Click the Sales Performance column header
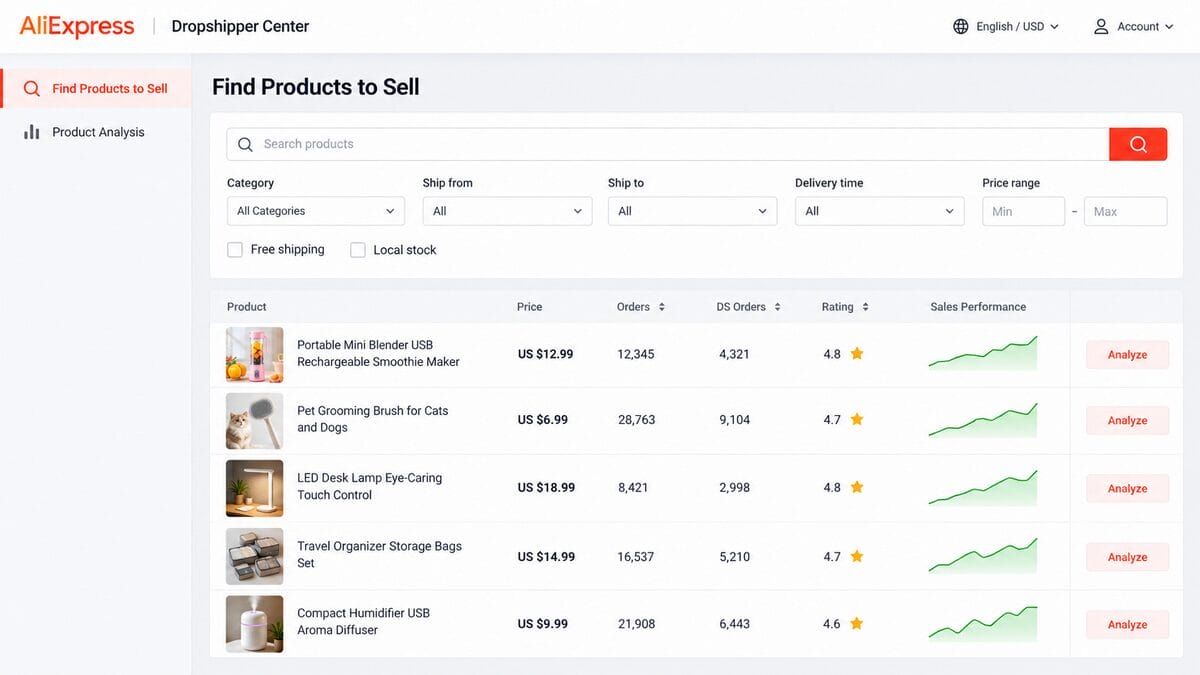 click(x=978, y=307)
